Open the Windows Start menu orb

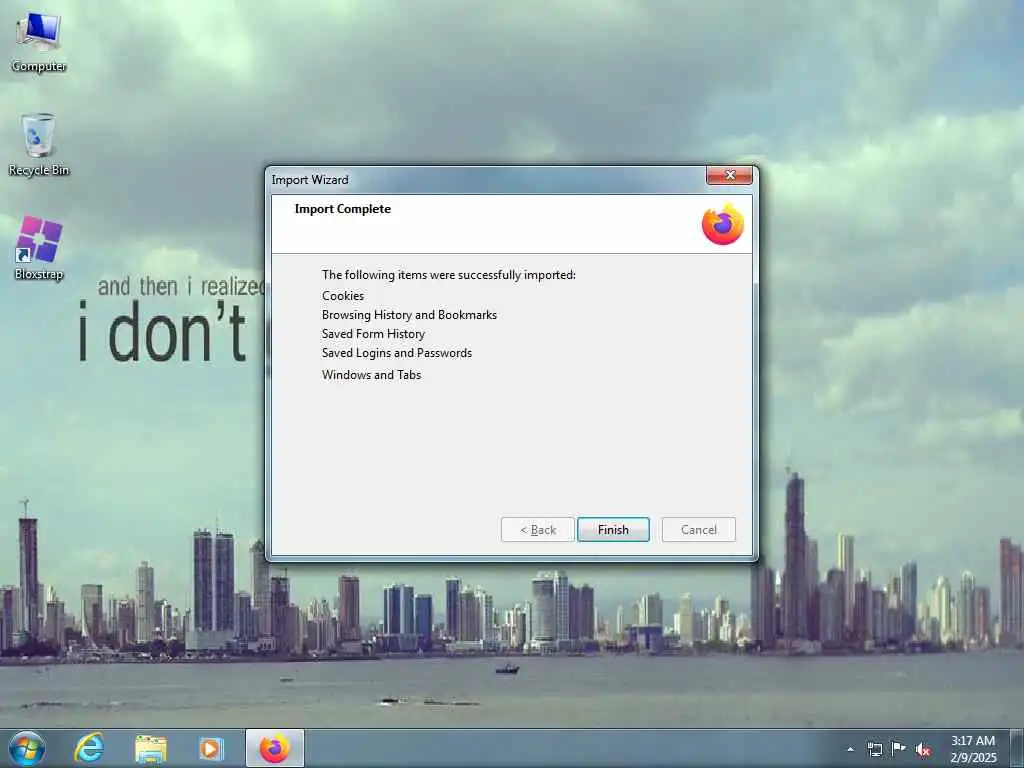click(27, 748)
